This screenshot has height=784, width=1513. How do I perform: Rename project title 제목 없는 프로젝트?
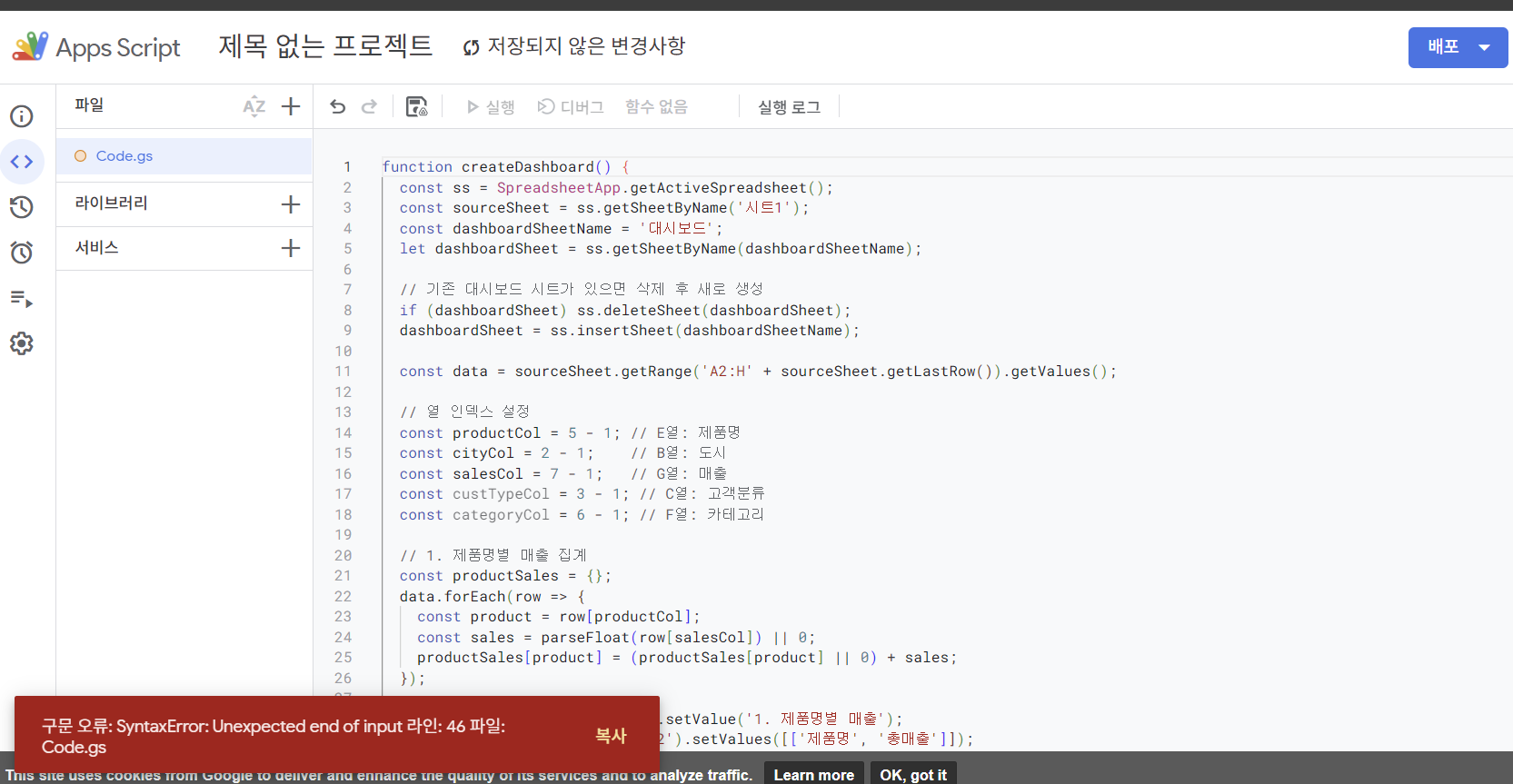325,46
